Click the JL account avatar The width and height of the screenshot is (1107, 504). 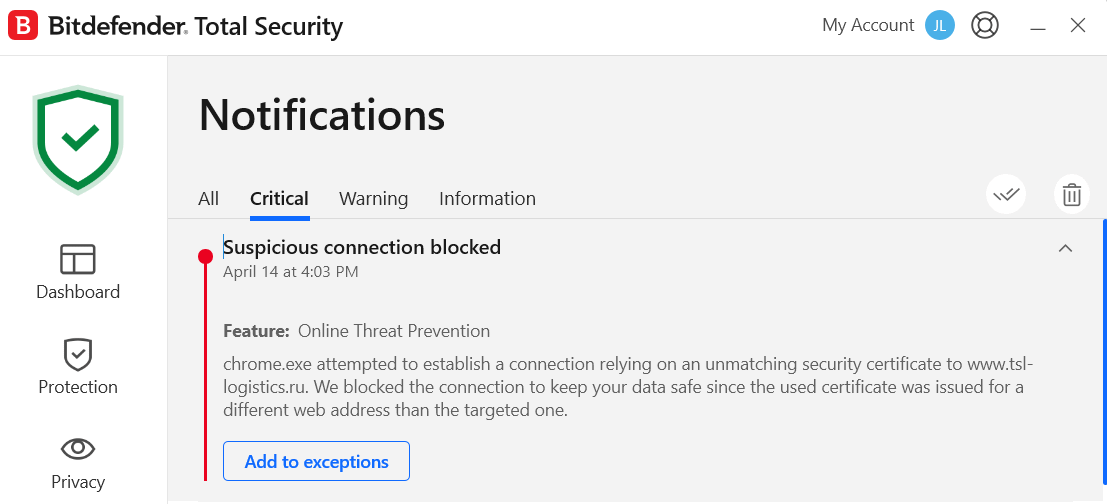(940, 25)
